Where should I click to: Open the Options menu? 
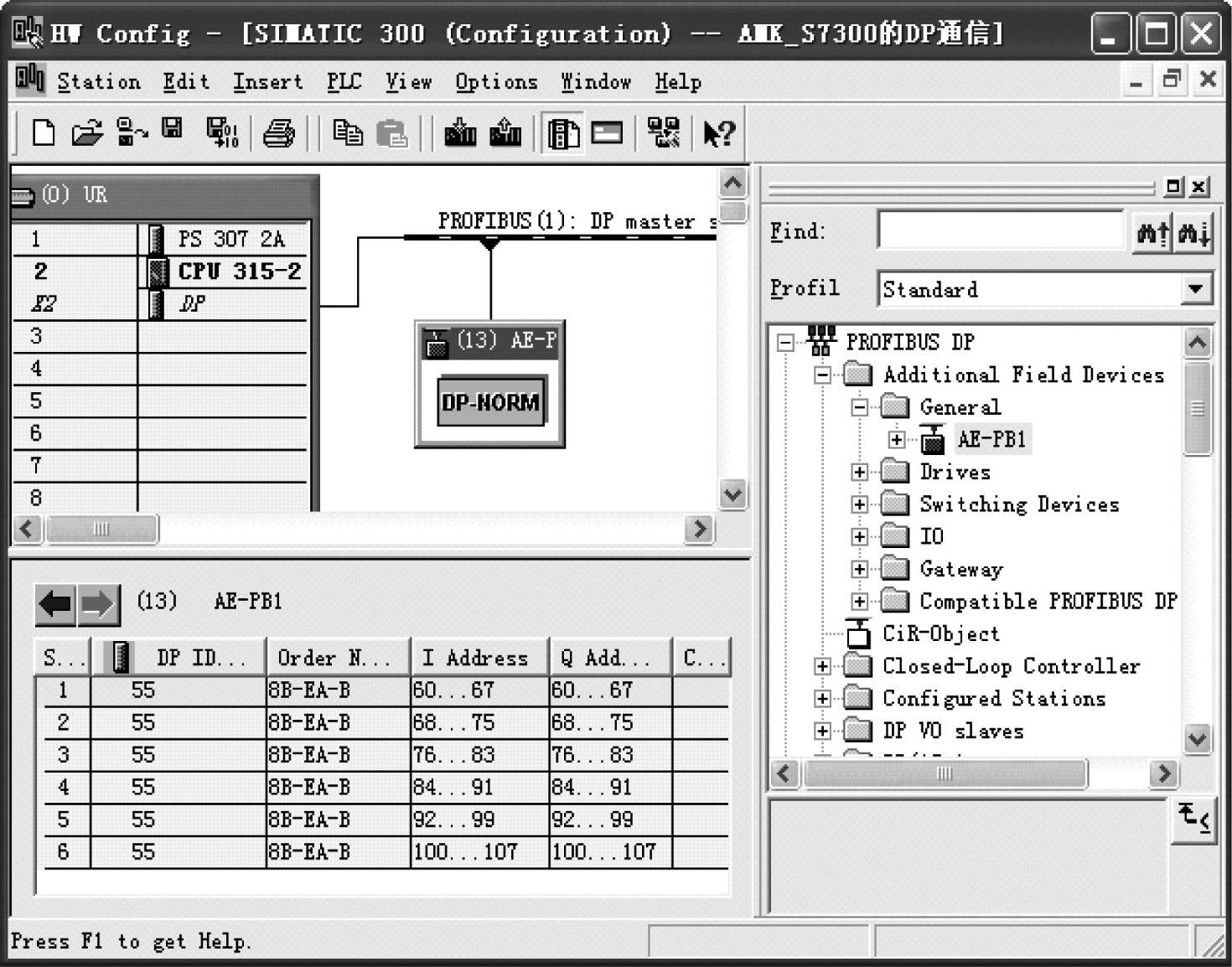coord(496,82)
